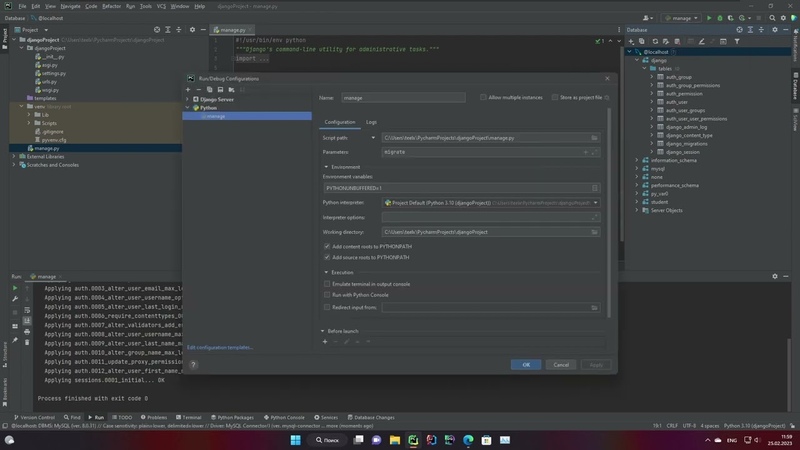Open the Script path type dropdown
Screen dimensions: 800x450
coord(373,138)
